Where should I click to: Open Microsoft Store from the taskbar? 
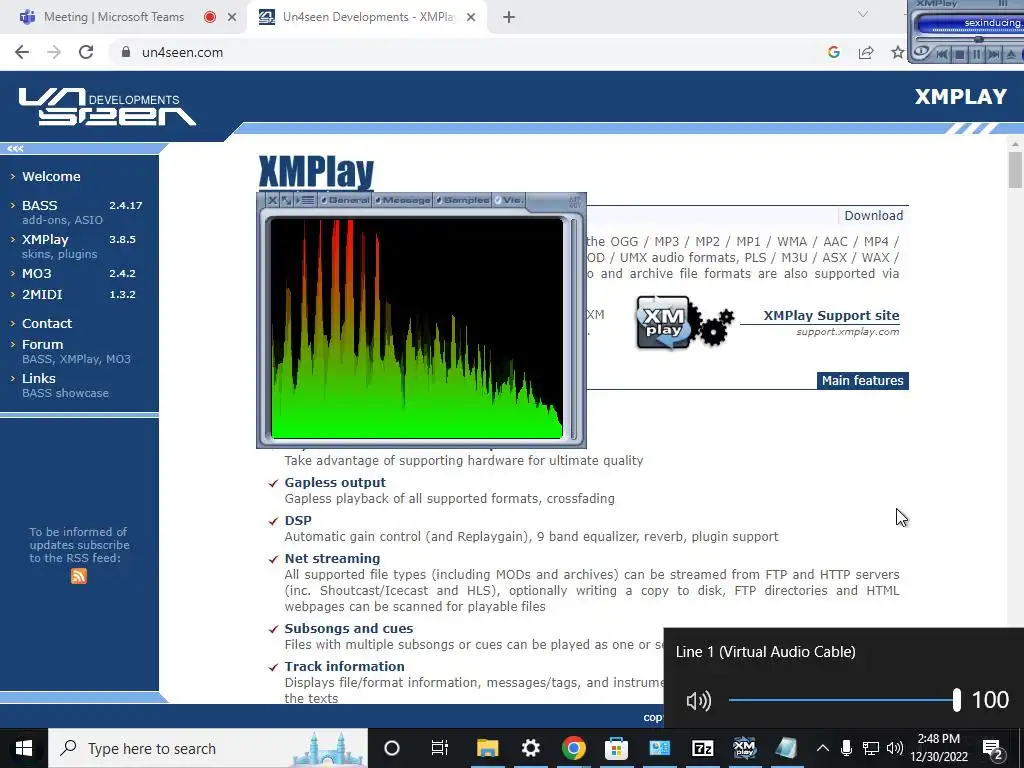(616, 748)
